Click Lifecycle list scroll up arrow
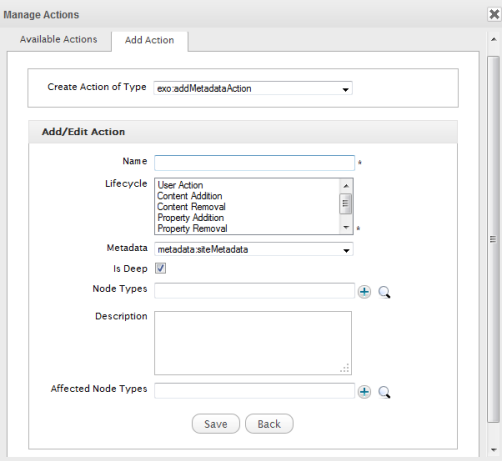This screenshot has width=502, height=461. [346, 185]
